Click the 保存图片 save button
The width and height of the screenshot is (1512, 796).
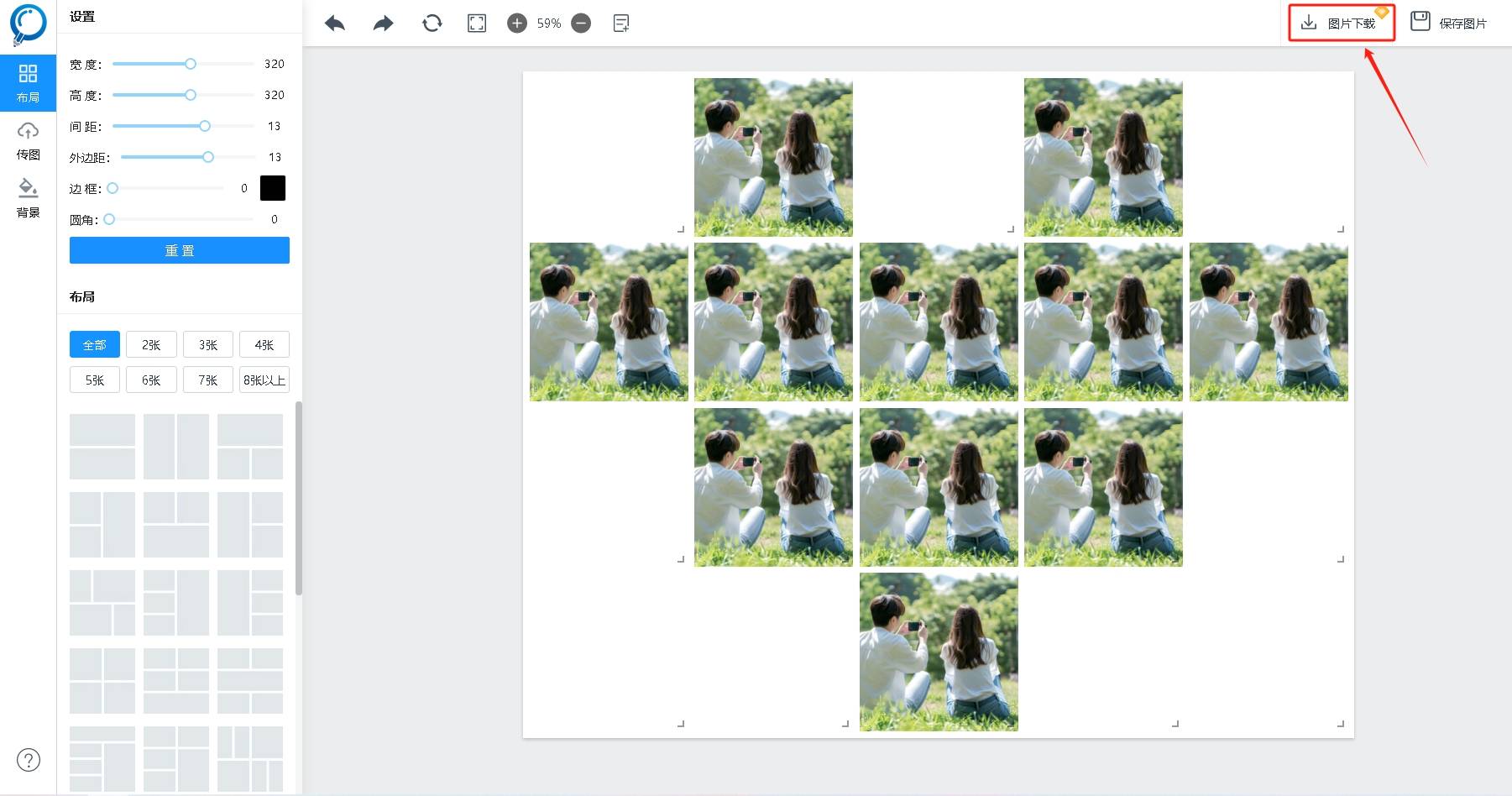point(1449,24)
